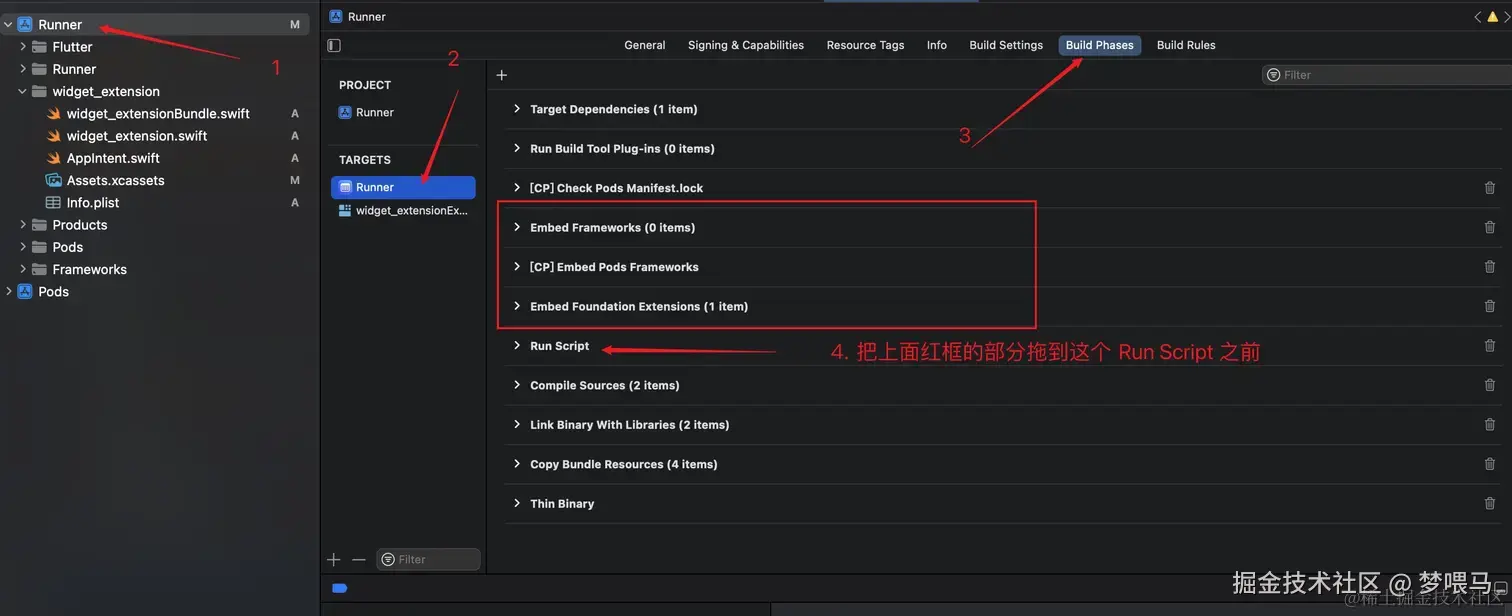Viewport: 1512px width, 616px height.
Task: Expand Link Binary With Libraries phase
Action: pyautogui.click(x=517, y=425)
